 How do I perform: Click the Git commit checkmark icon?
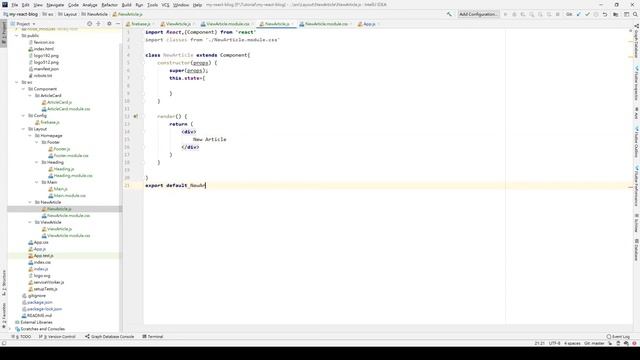[587, 14]
